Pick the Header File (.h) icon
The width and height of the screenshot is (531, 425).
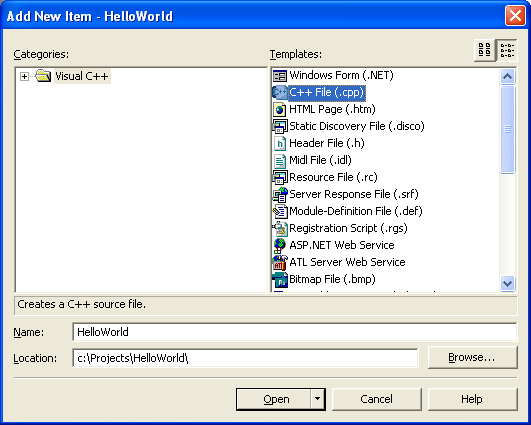[x=280, y=143]
